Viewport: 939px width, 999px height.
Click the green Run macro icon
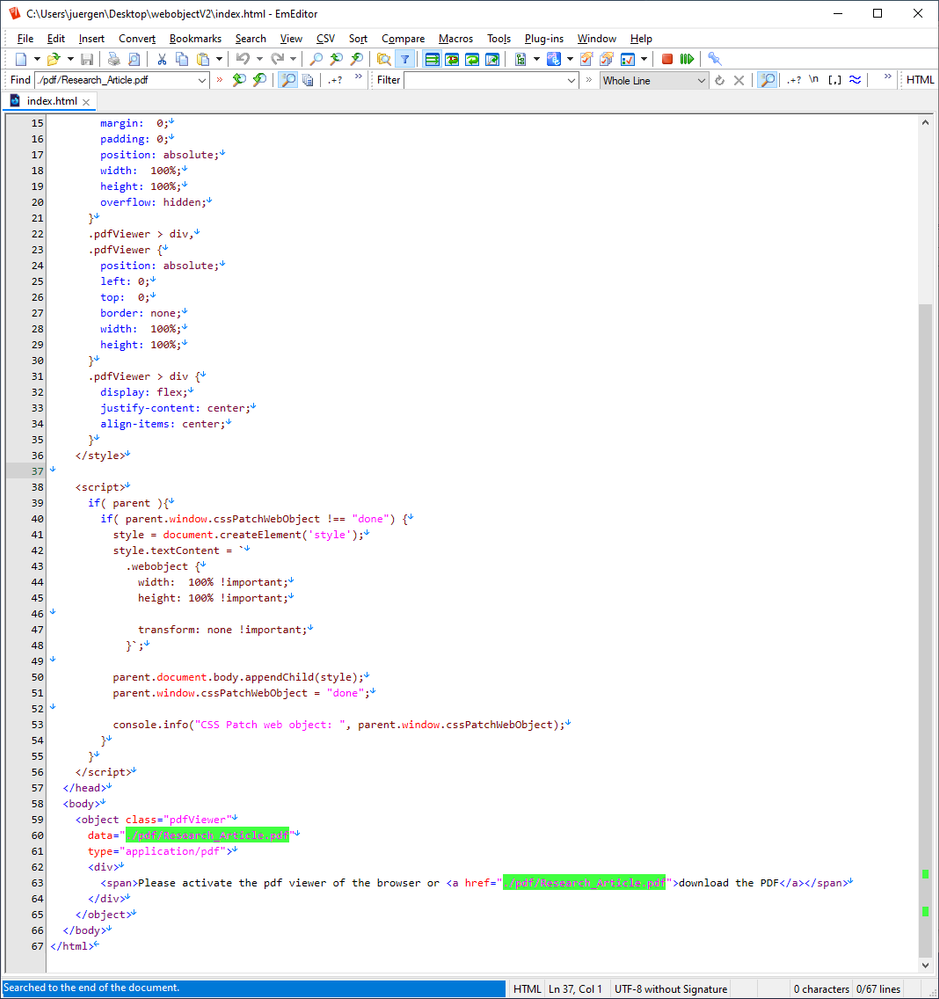point(687,59)
